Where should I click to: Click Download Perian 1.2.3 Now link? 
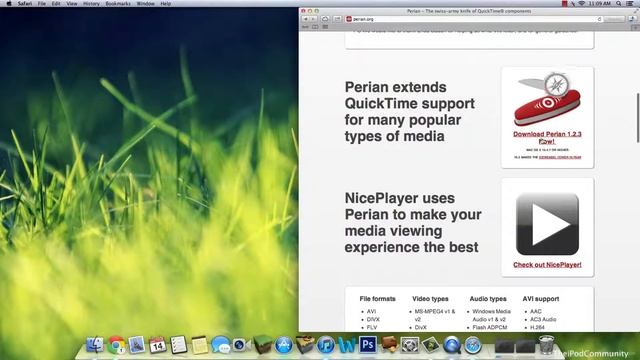547,138
